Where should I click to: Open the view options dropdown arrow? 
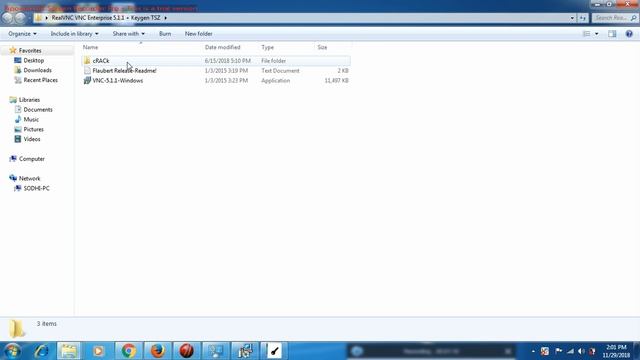[x=596, y=34]
